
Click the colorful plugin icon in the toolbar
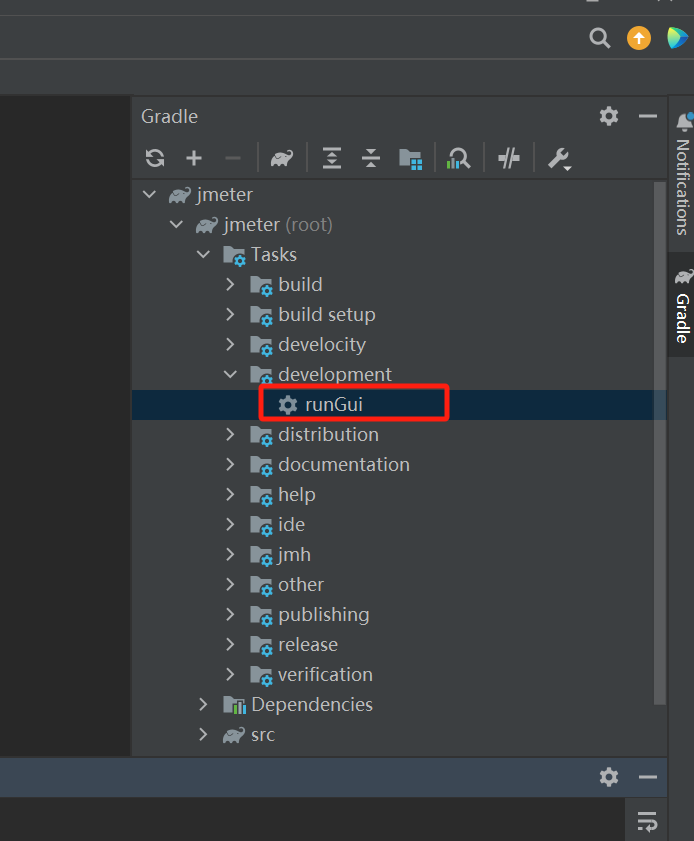[677, 38]
